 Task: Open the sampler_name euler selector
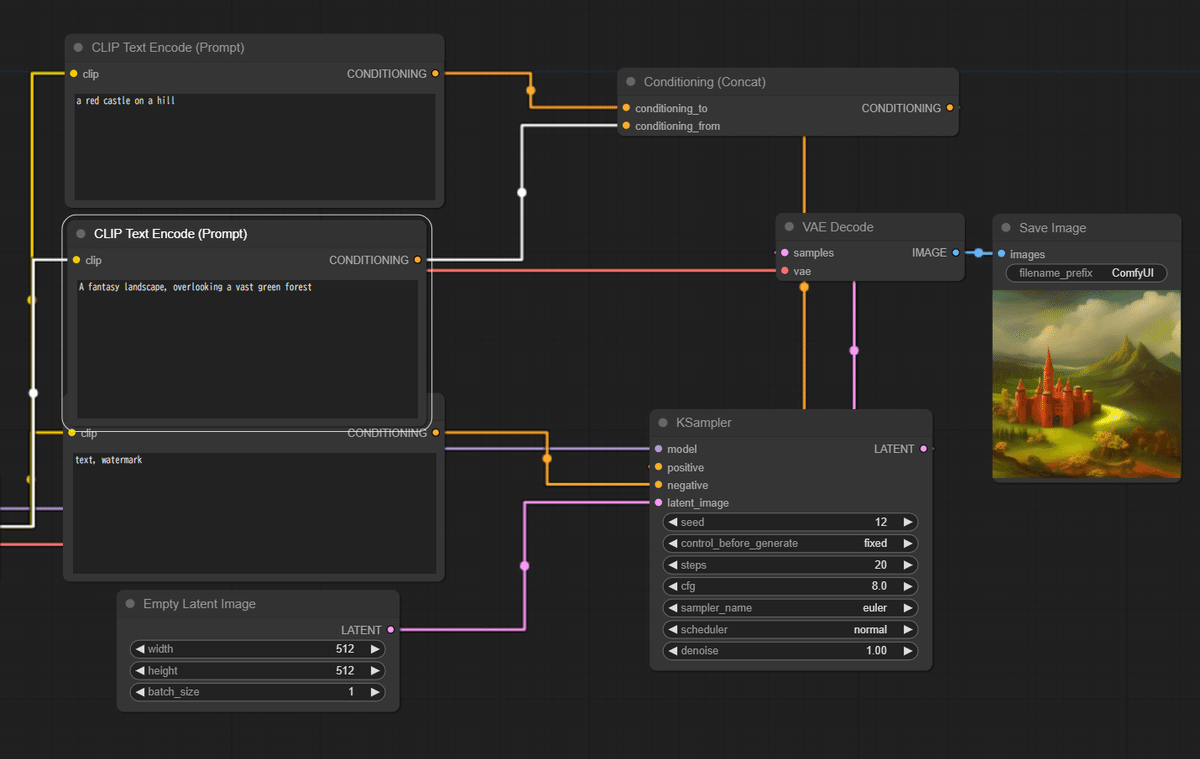pyautogui.click(x=790, y=608)
